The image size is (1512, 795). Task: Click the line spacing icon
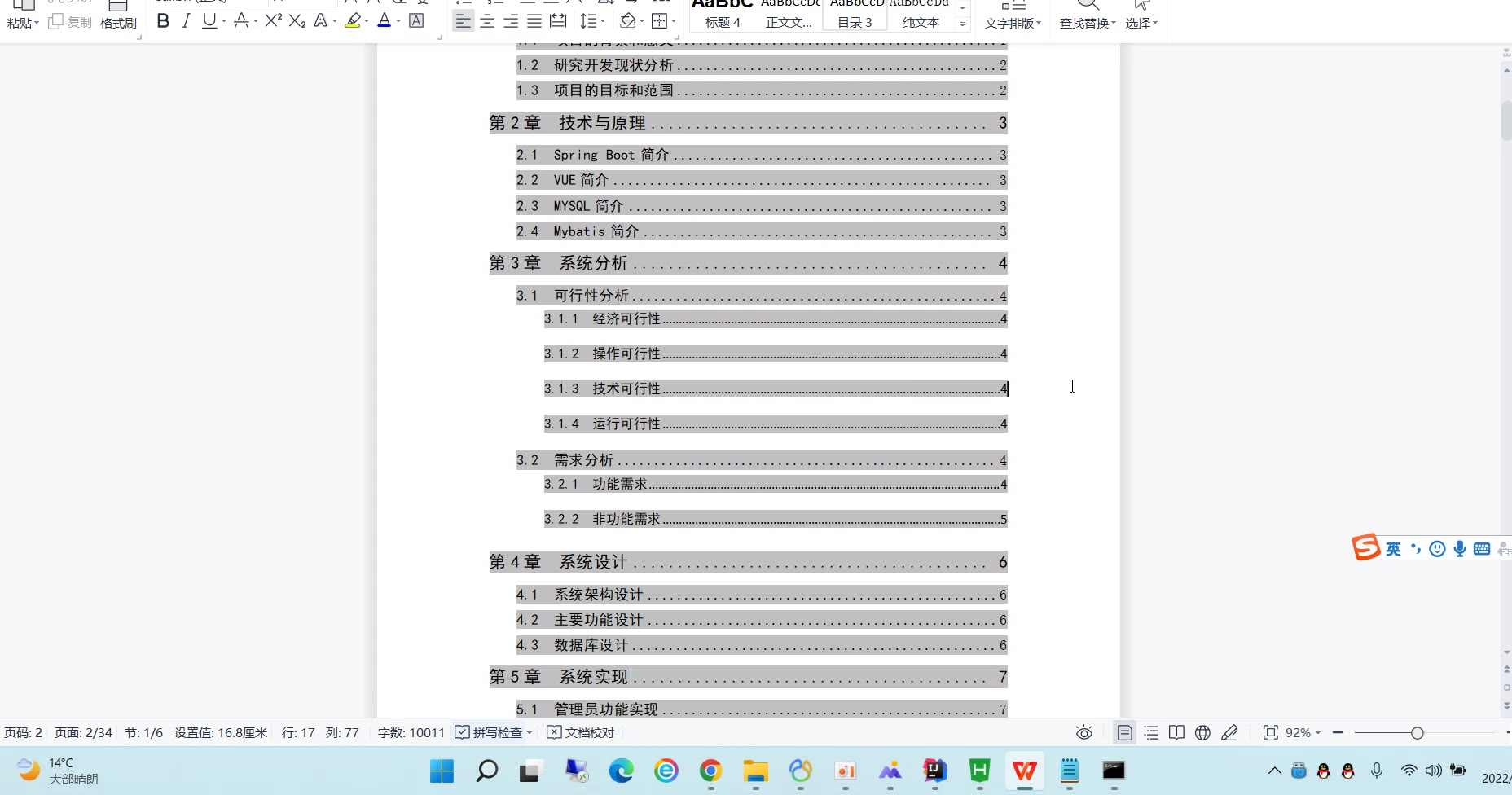coord(587,21)
